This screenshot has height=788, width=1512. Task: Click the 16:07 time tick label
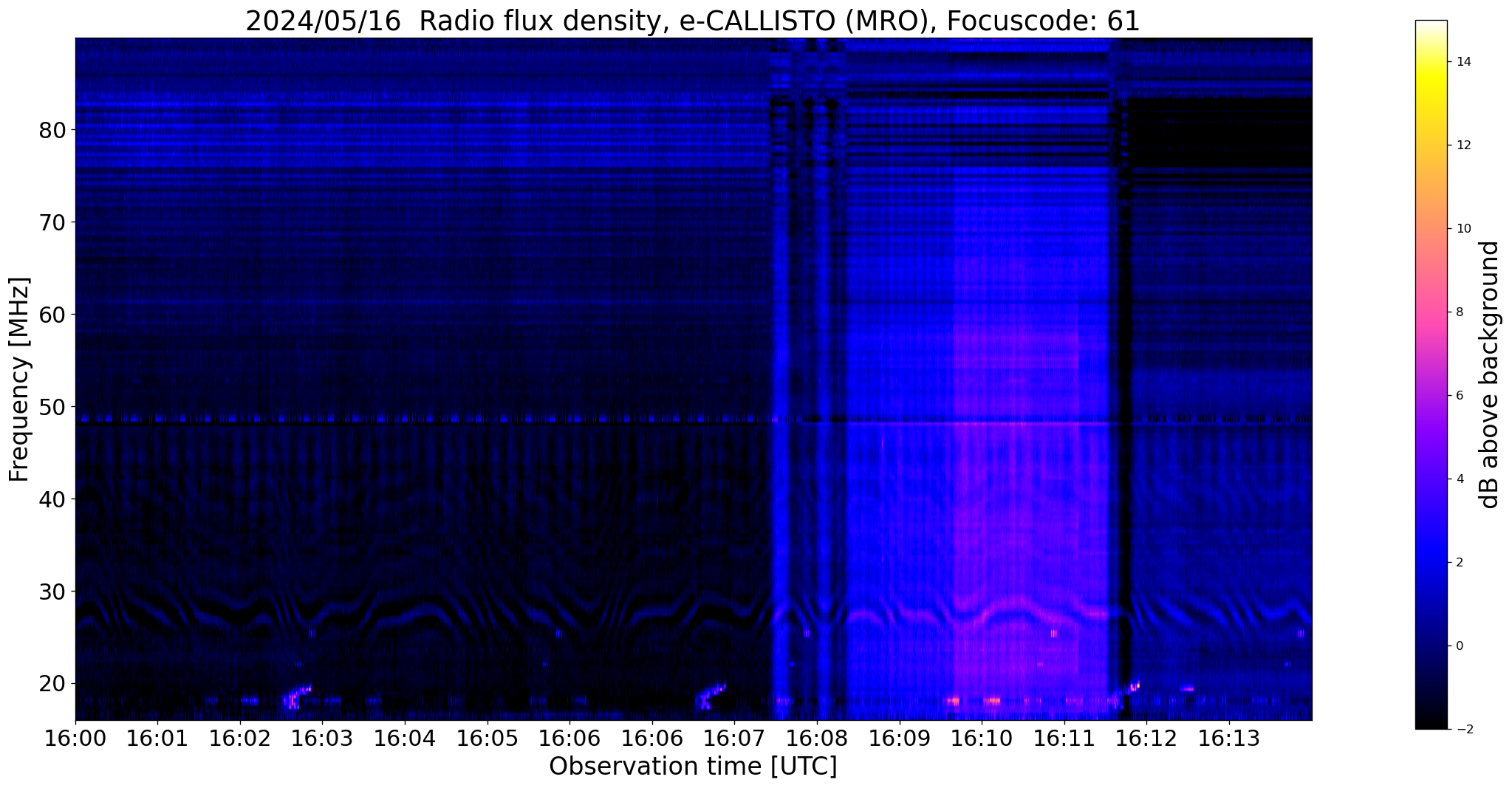click(x=734, y=738)
